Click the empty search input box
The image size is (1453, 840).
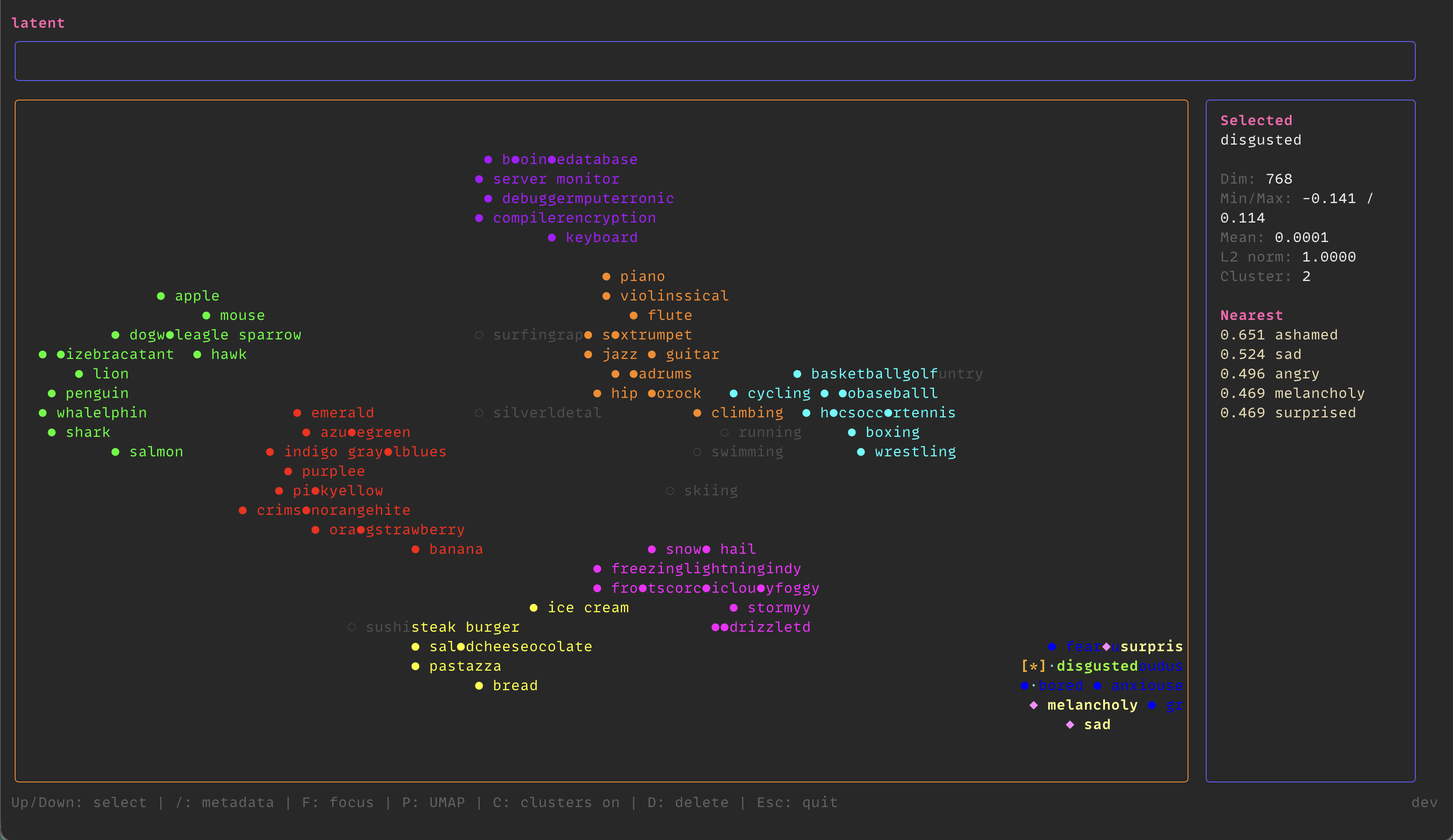(x=714, y=61)
